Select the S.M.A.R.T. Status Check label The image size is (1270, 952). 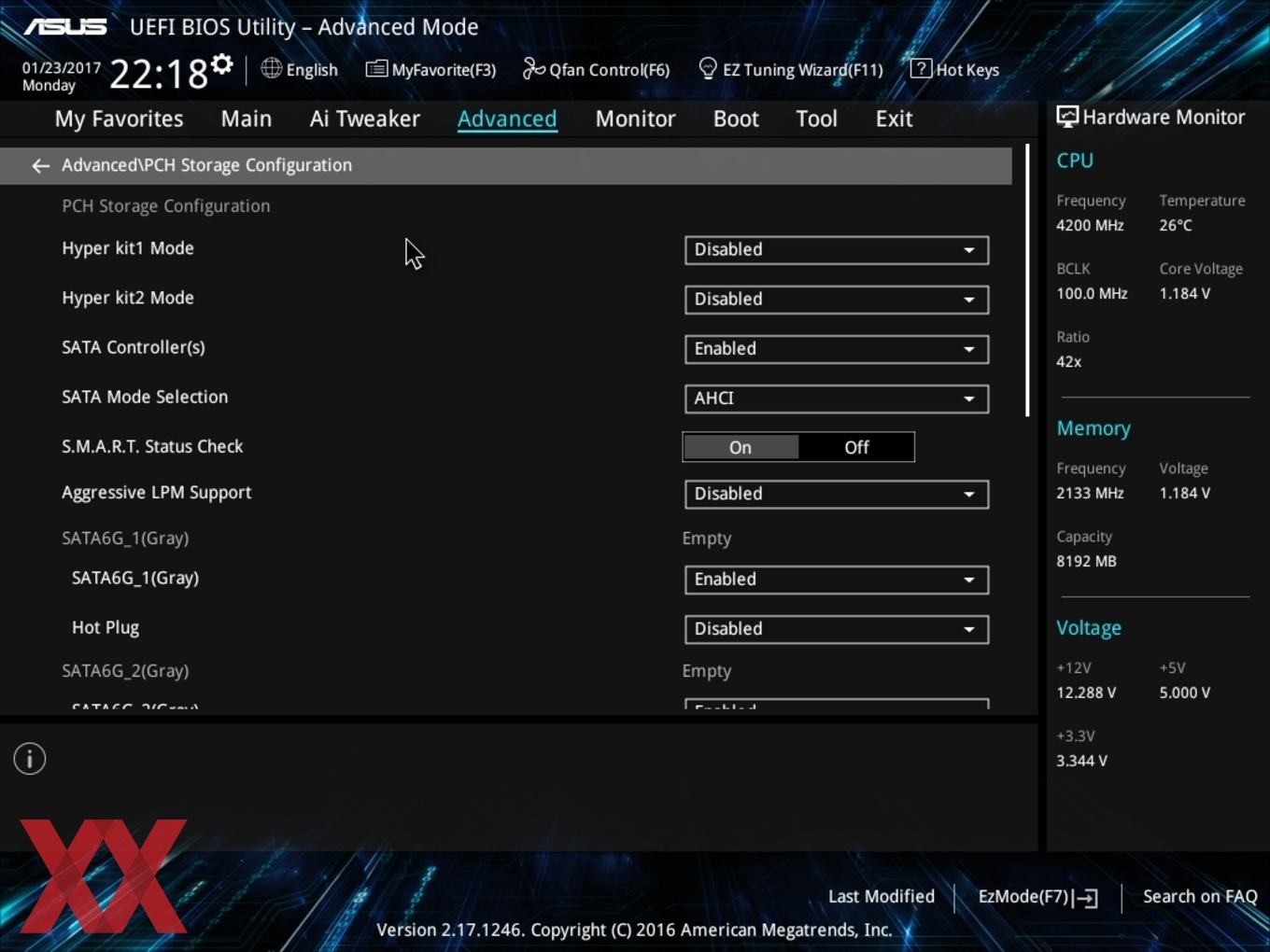[x=152, y=446]
